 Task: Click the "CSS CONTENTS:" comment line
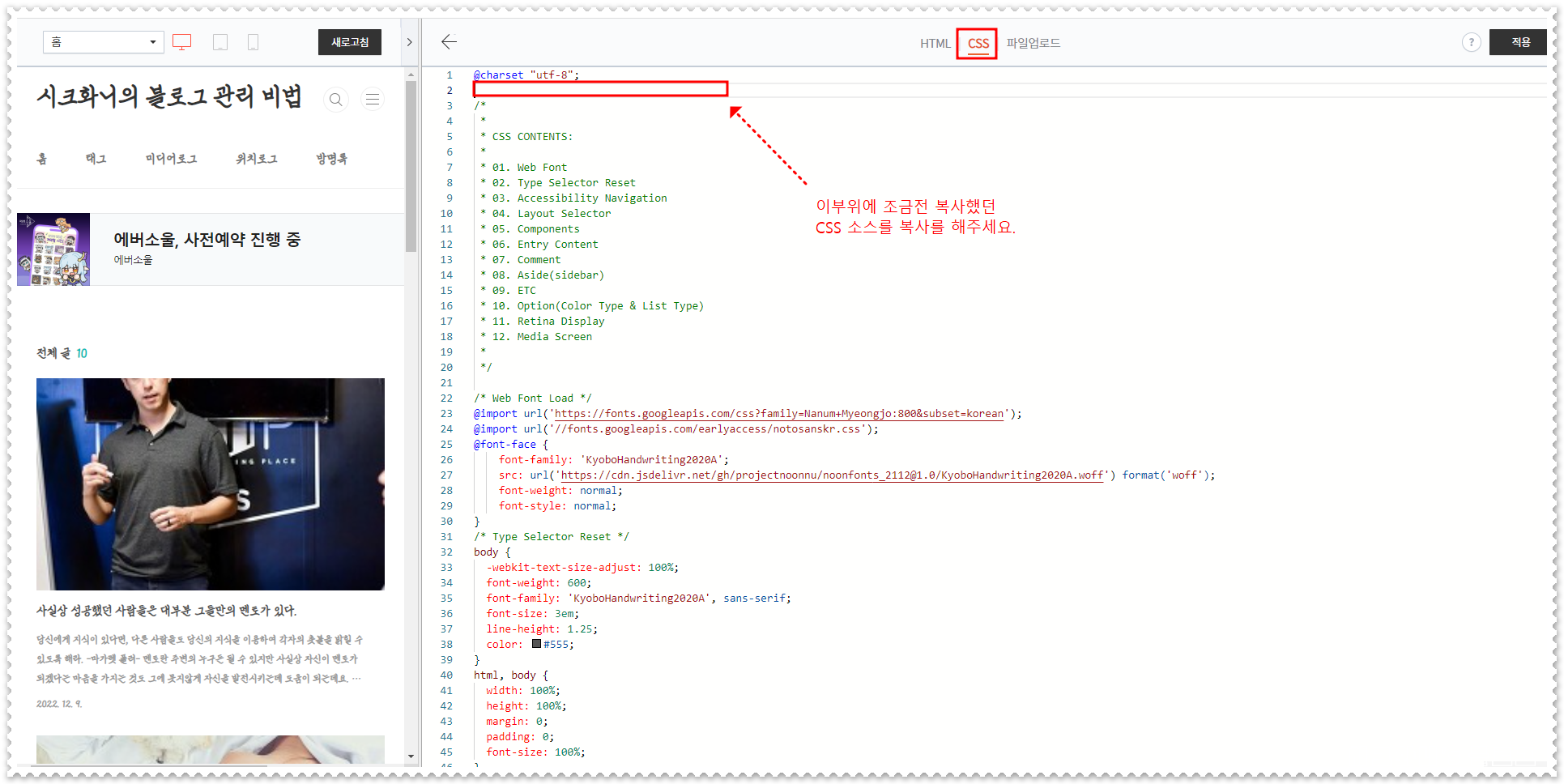click(x=526, y=136)
